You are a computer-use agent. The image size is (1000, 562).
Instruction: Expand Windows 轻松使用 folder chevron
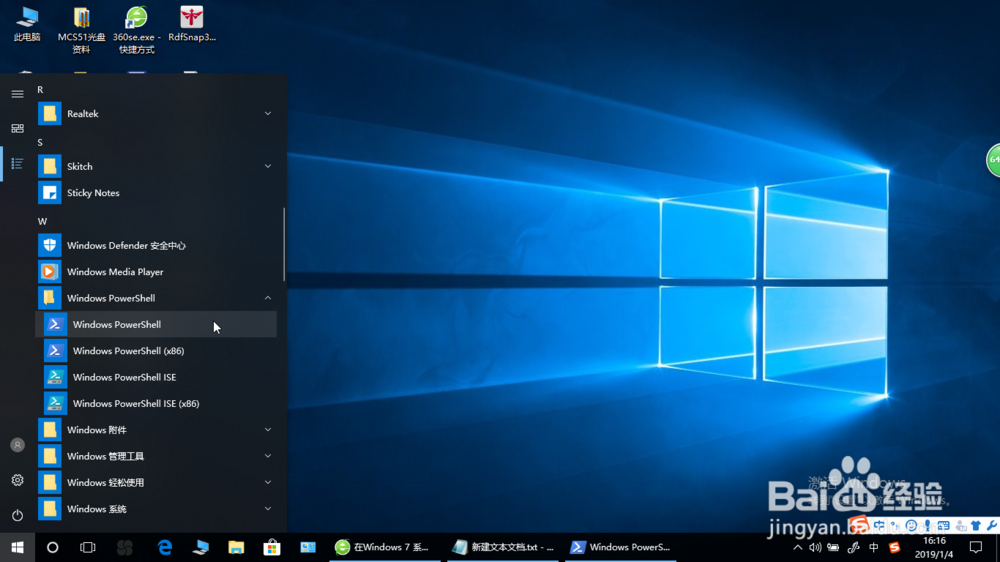pos(268,482)
